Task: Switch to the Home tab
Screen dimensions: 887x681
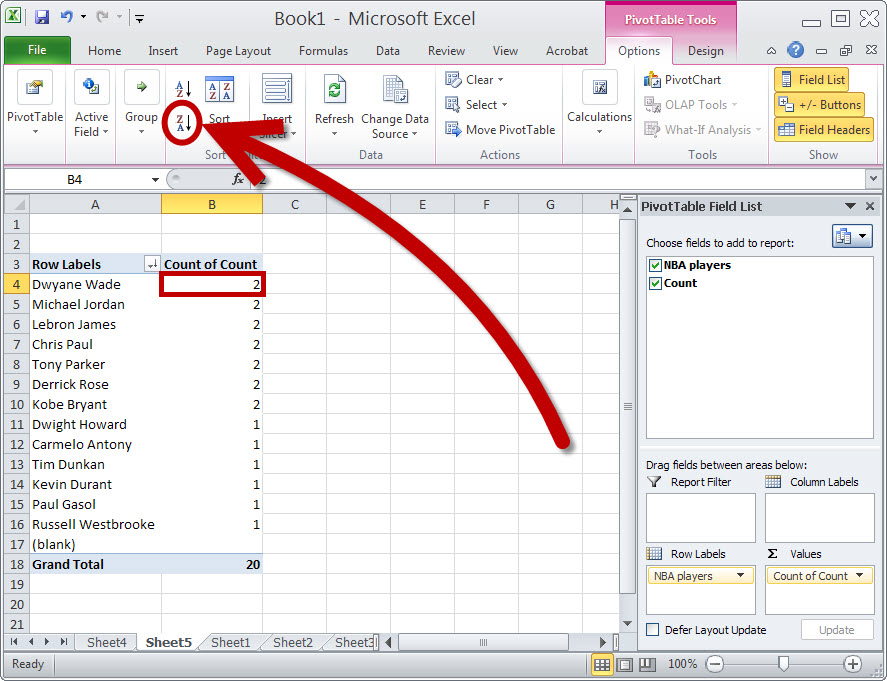Action: click(x=105, y=51)
